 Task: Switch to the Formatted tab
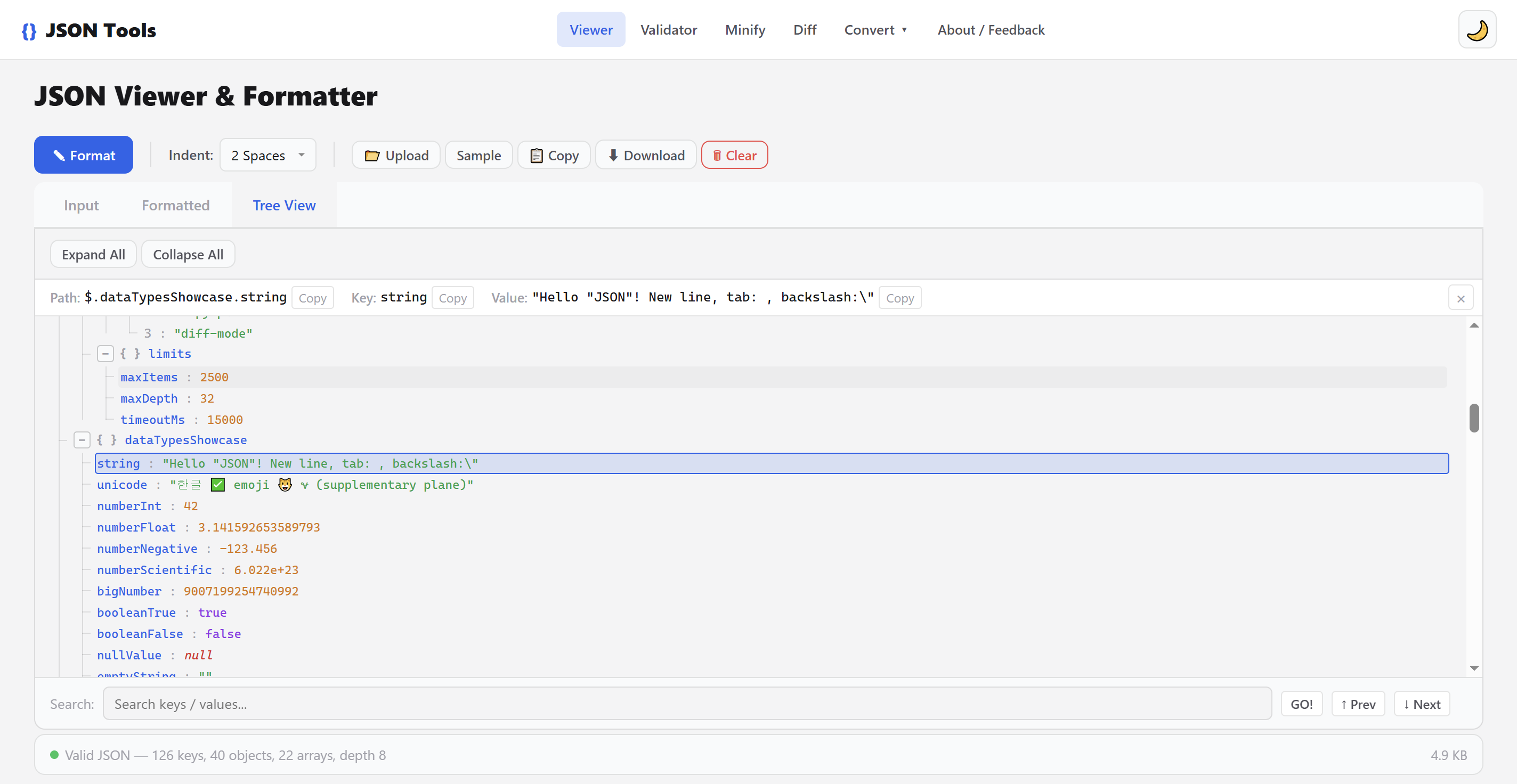(175, 205)
